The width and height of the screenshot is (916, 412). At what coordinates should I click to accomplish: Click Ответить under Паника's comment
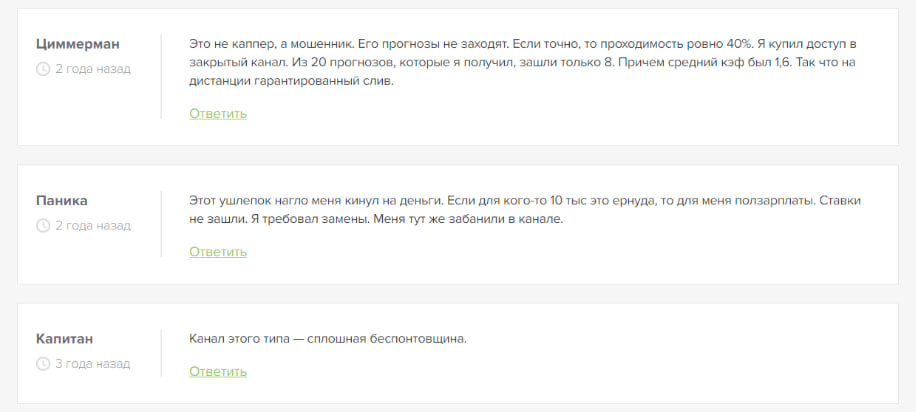[218, 251]
